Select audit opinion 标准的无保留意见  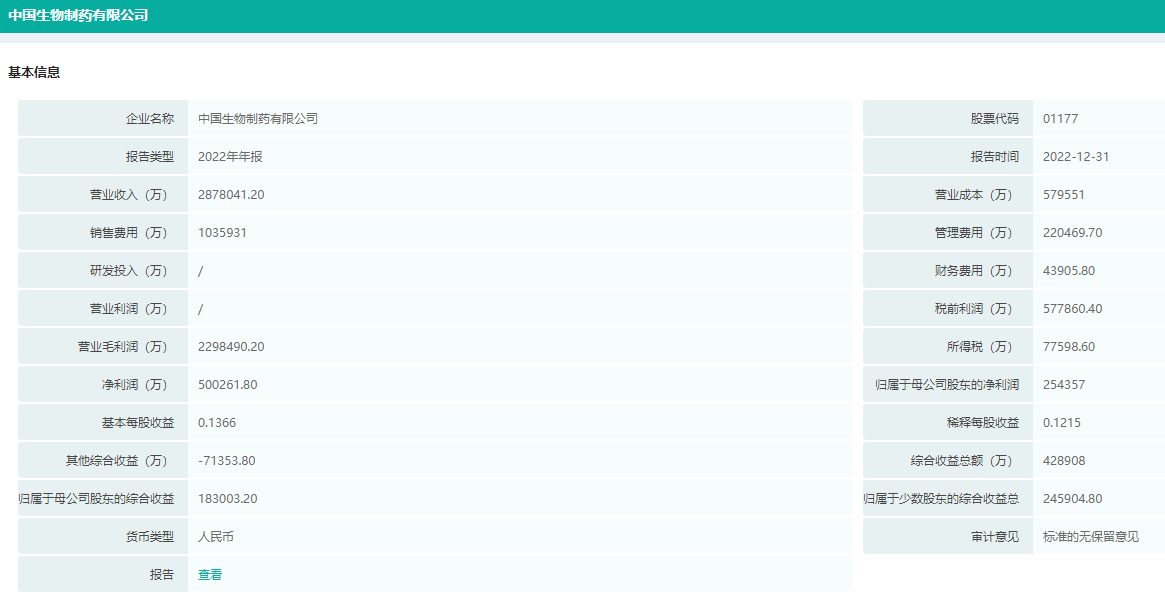coord(1091,536)
